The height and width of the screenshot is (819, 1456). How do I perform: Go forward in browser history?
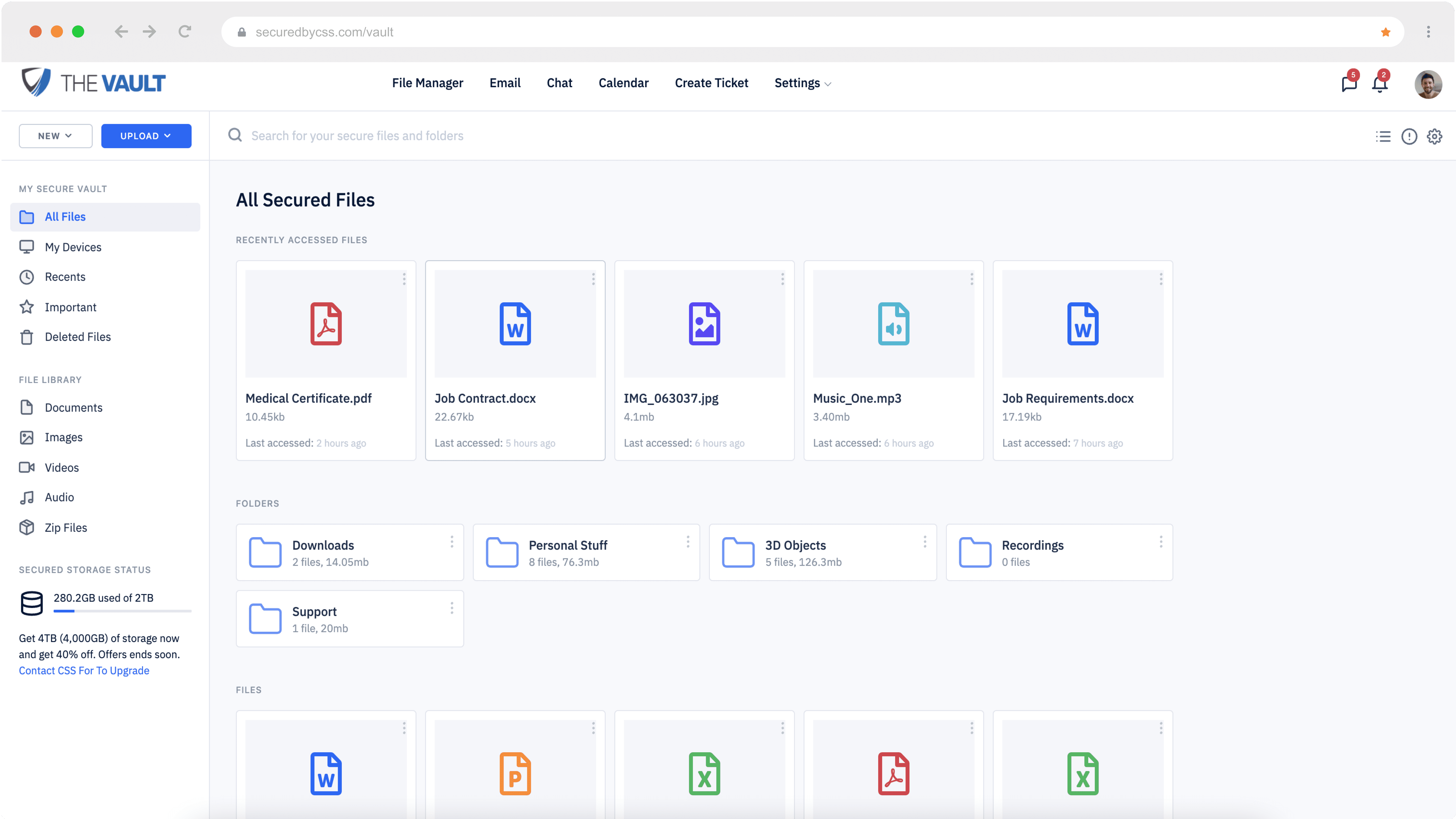[x=149, y=32]
